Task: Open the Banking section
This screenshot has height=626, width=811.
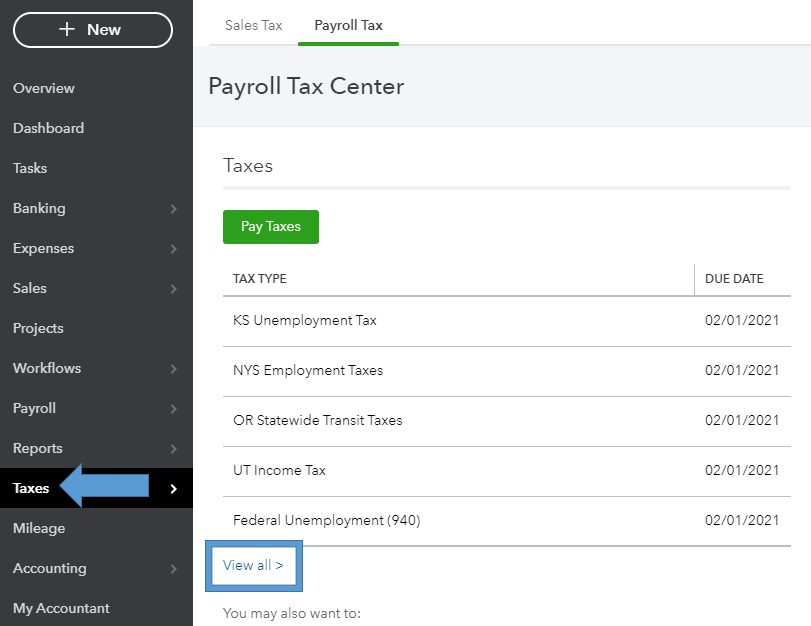Action: point(39,208)
